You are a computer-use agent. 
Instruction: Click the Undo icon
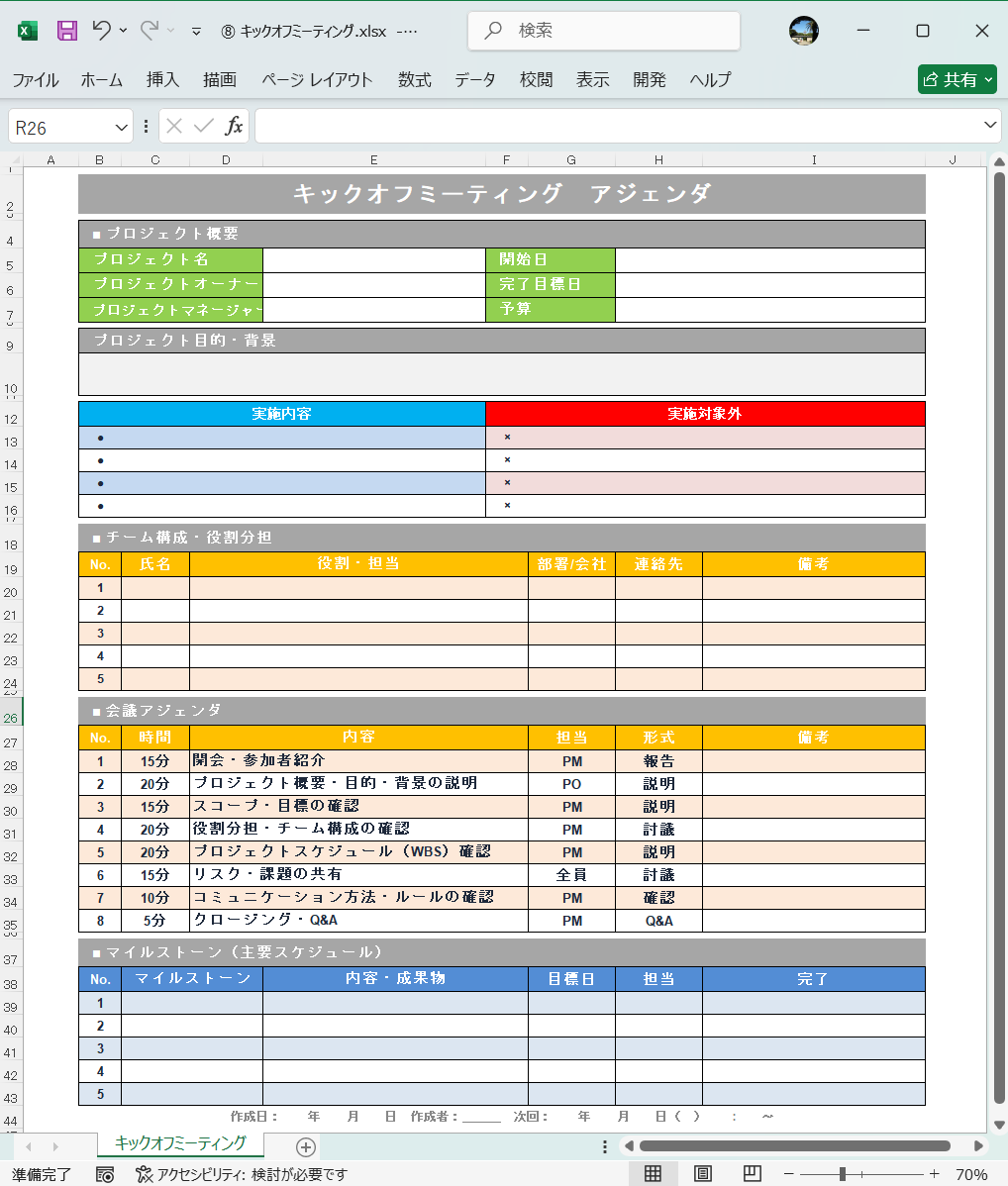point(103,30)
